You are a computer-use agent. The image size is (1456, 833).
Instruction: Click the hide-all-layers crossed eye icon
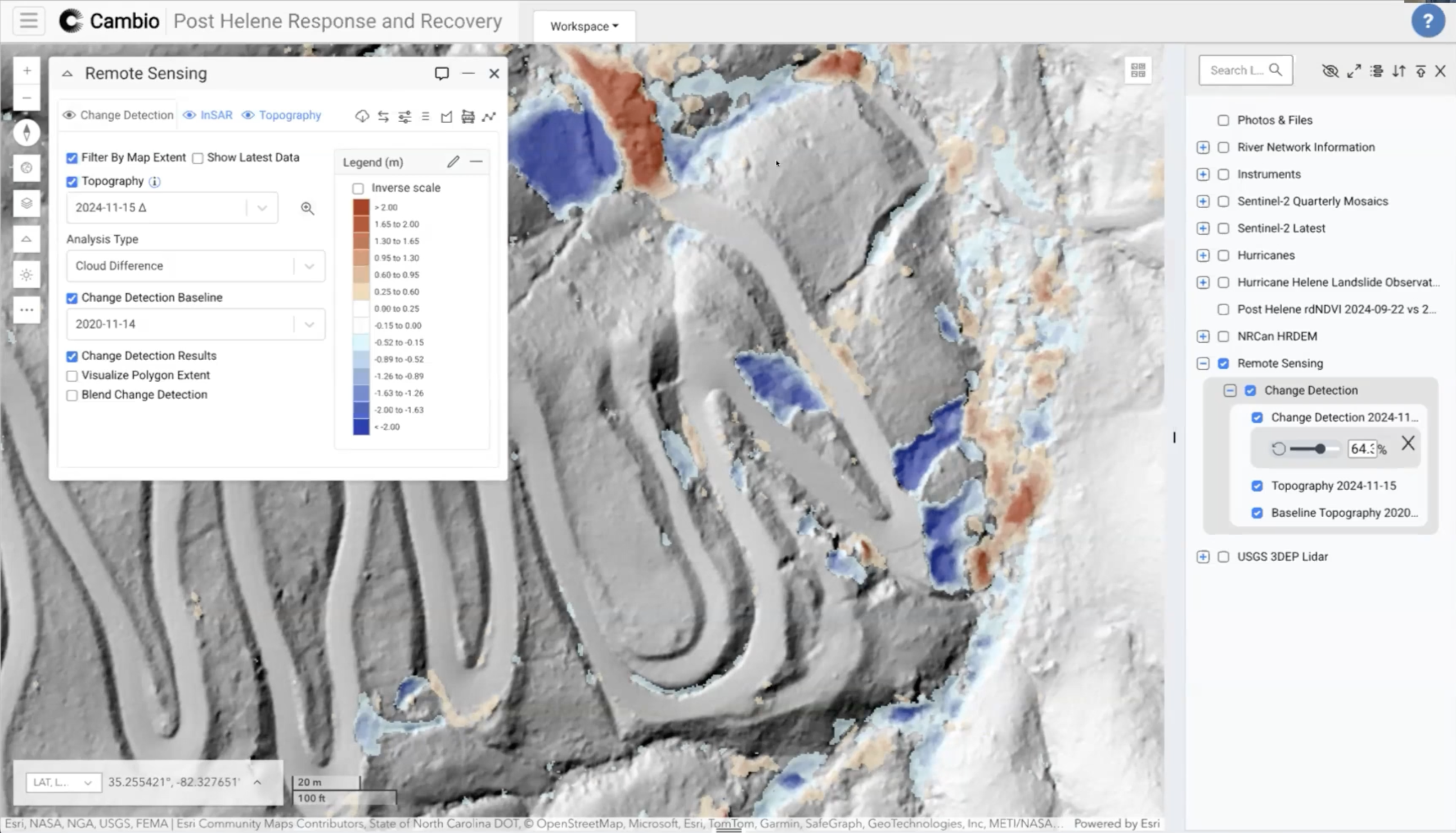point(1329,71)
